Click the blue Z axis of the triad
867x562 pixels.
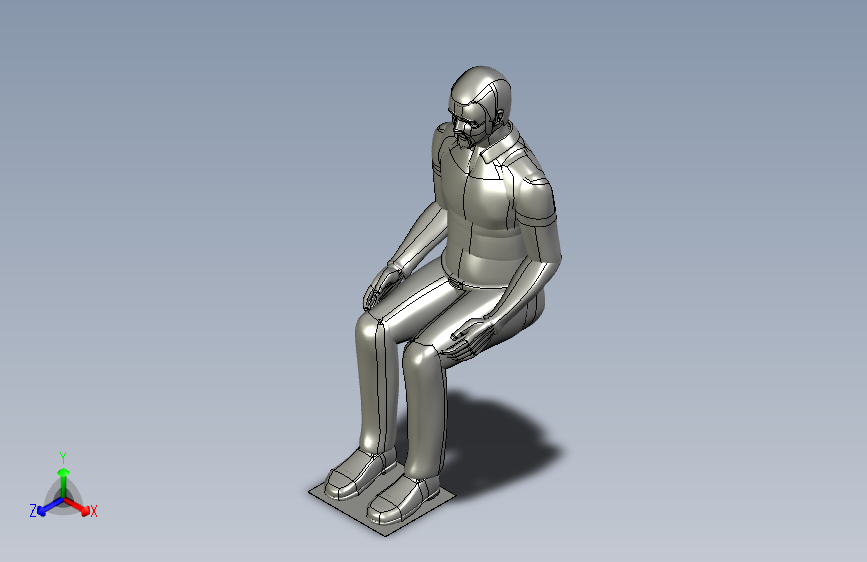pos(50,506)
